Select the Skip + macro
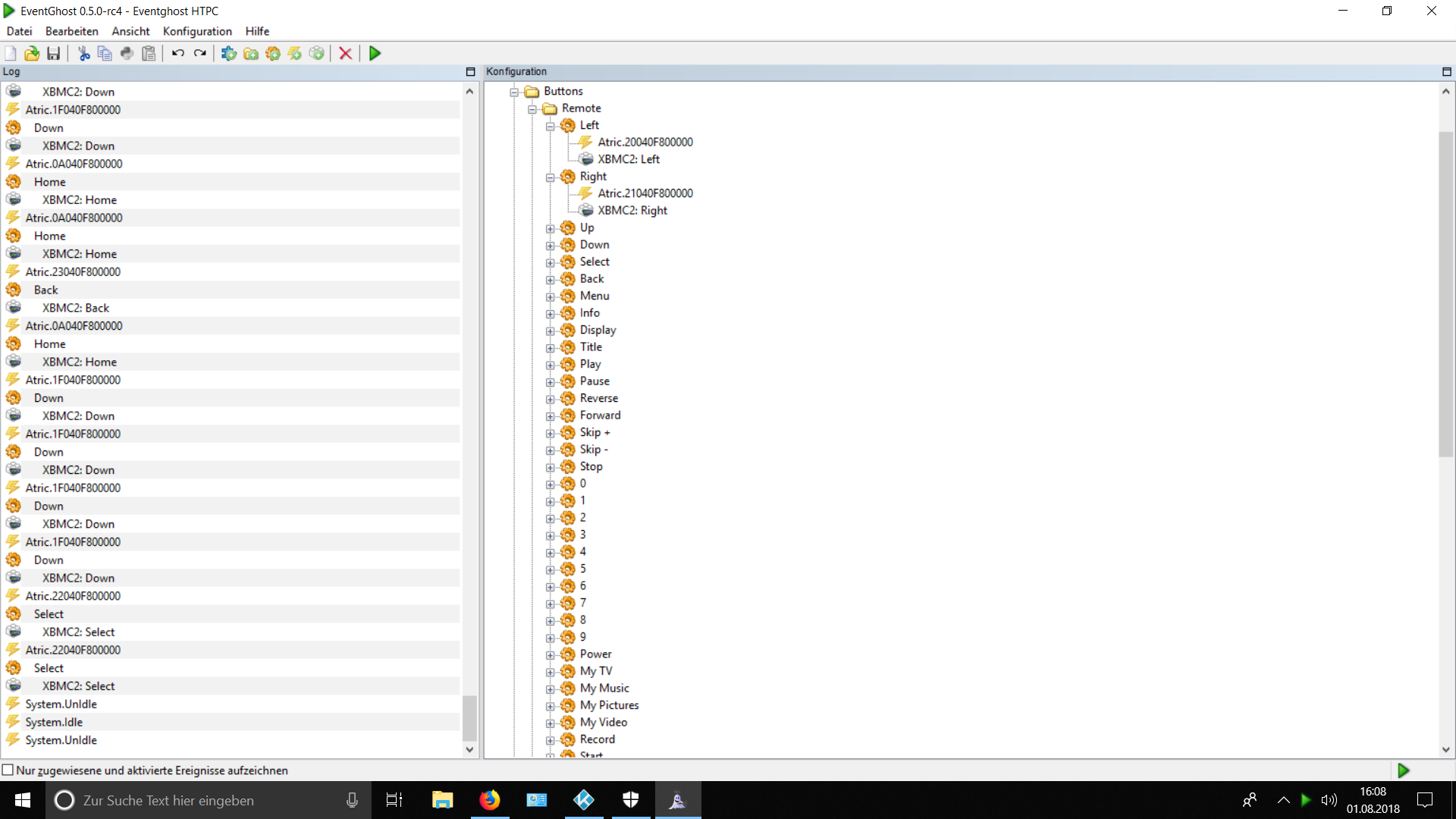Viewport: 1456px width, 819px height. pos(595,432)
